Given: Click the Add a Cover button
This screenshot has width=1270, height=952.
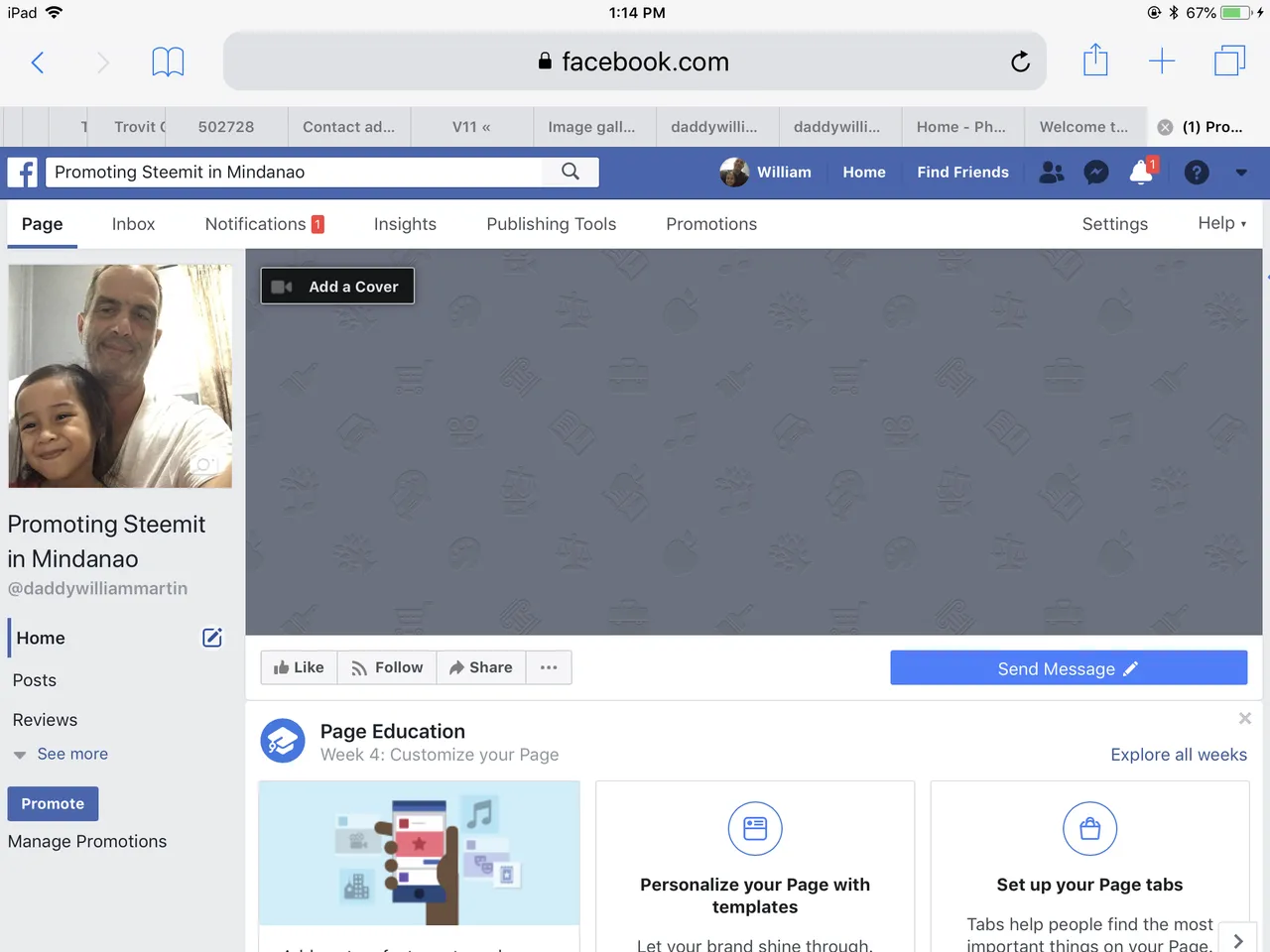Looking at the screenshot, I should click(337, 287).
